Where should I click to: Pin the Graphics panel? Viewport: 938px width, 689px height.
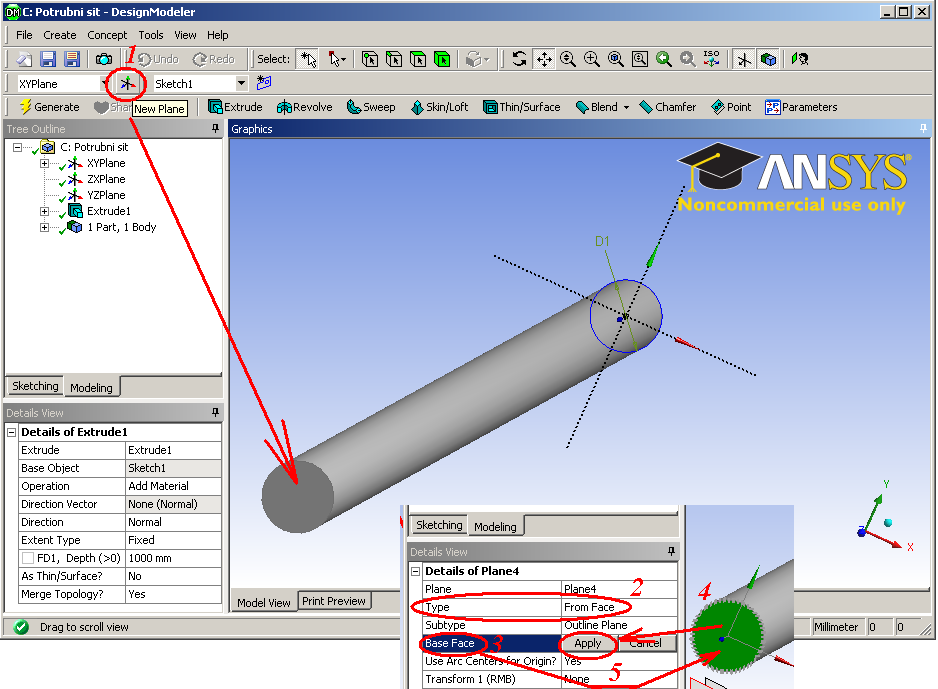click(x=923, y=128)
